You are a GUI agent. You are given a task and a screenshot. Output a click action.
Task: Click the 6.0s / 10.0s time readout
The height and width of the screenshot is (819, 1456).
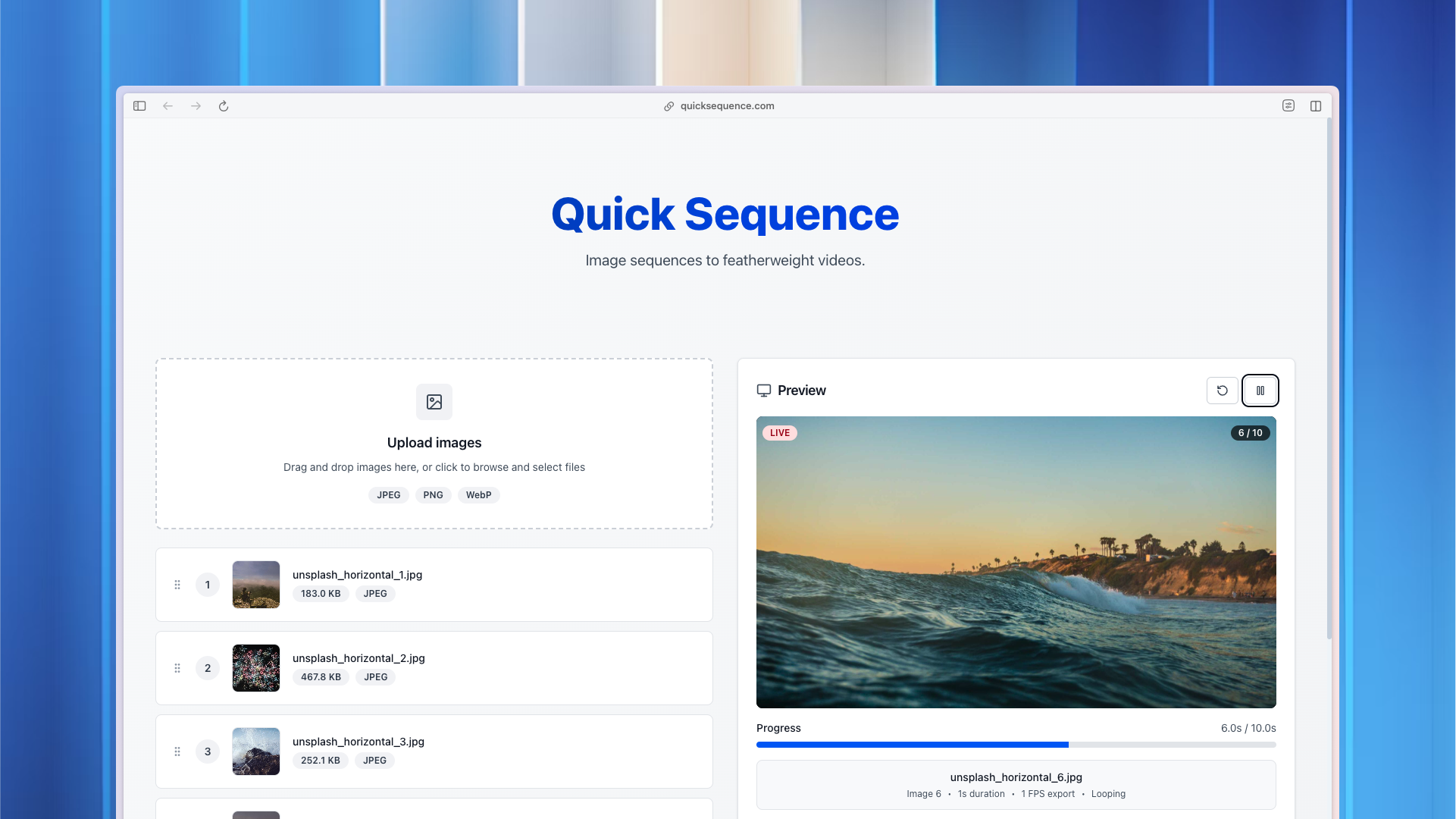coord(1248,728)
